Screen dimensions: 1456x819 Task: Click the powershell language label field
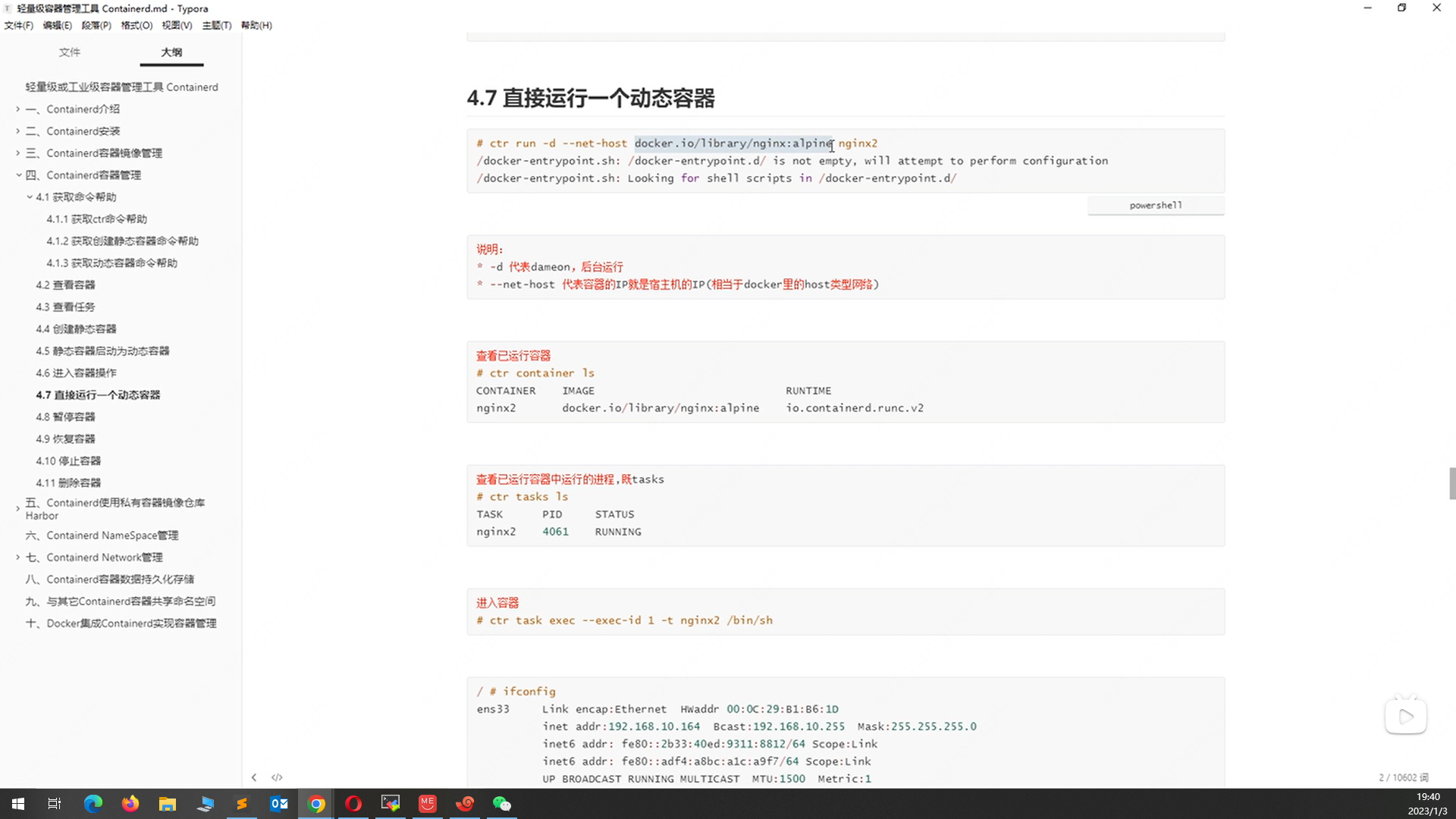coord(1155,206)
